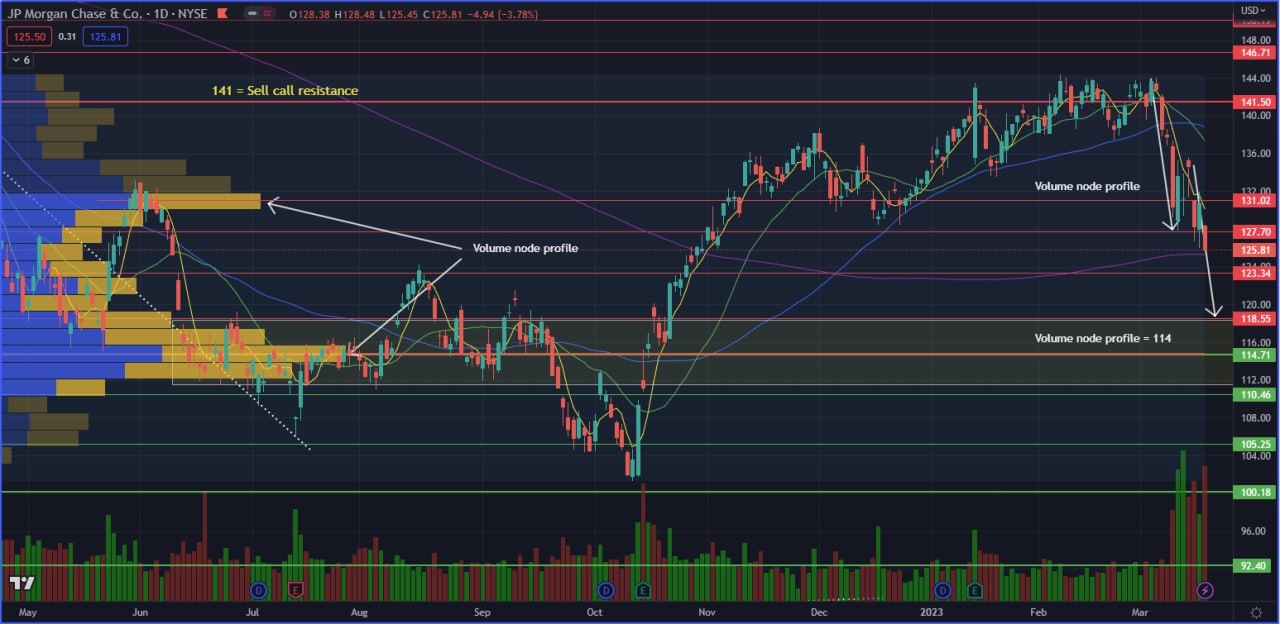Click the −4.94 (−3.78%) change value

tap(504, 15)
